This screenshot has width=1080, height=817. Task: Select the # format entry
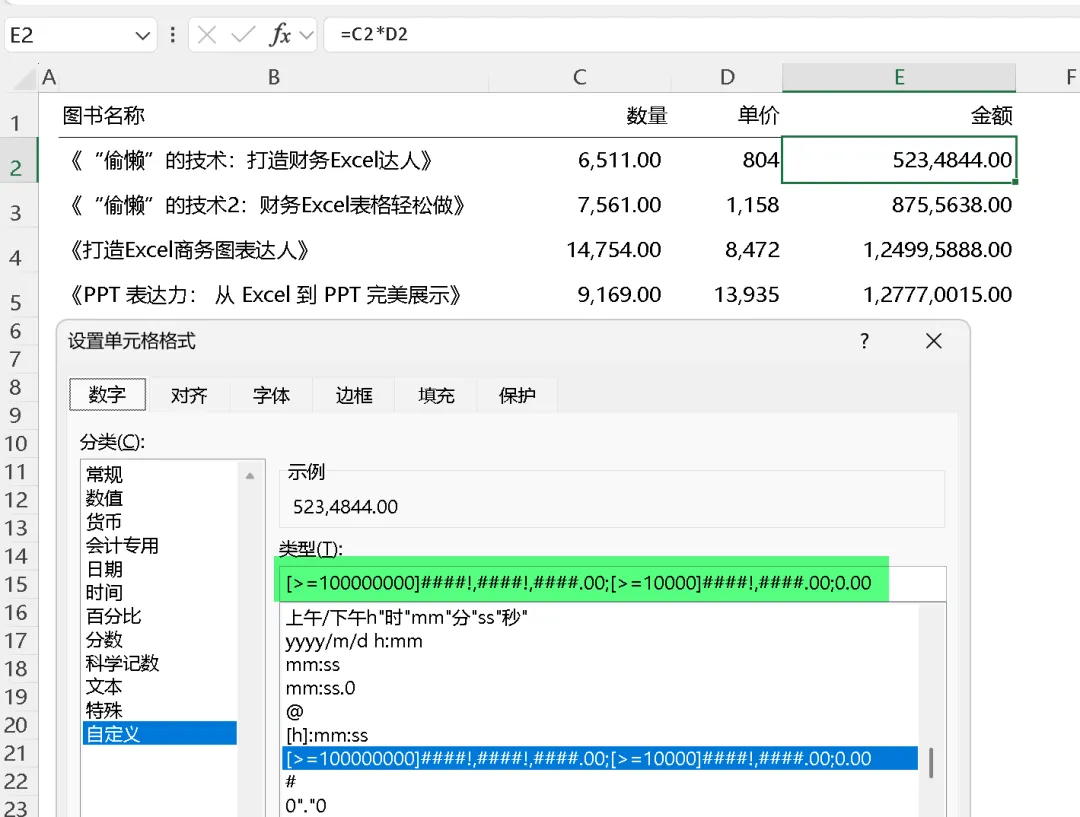coord(600,782)
